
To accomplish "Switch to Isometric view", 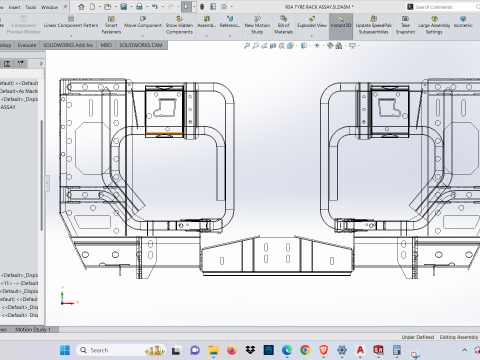I will pos(463,22).
